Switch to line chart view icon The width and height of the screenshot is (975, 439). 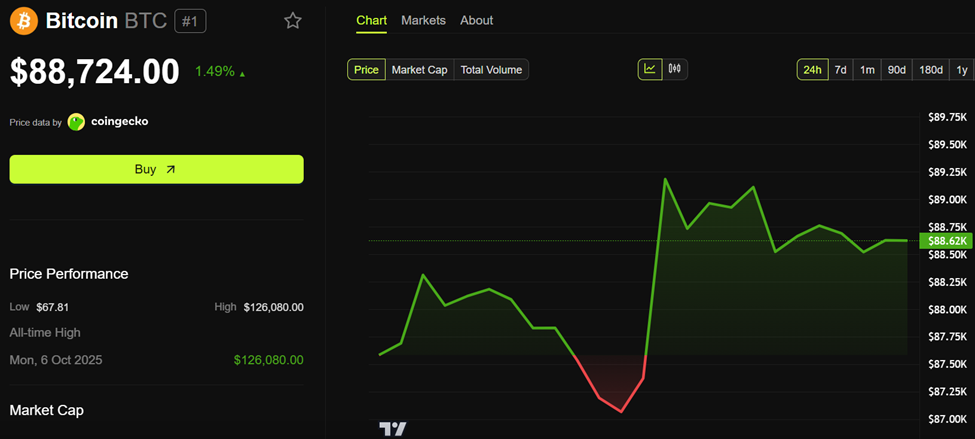pos(650,69)
